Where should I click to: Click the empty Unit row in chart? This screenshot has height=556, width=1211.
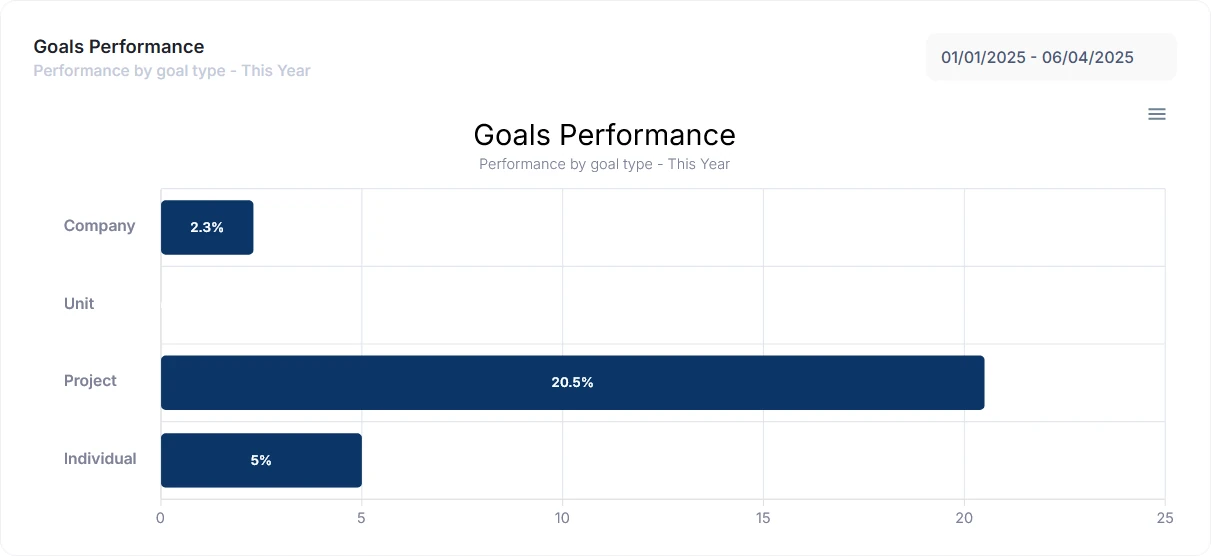coord(663,305)
